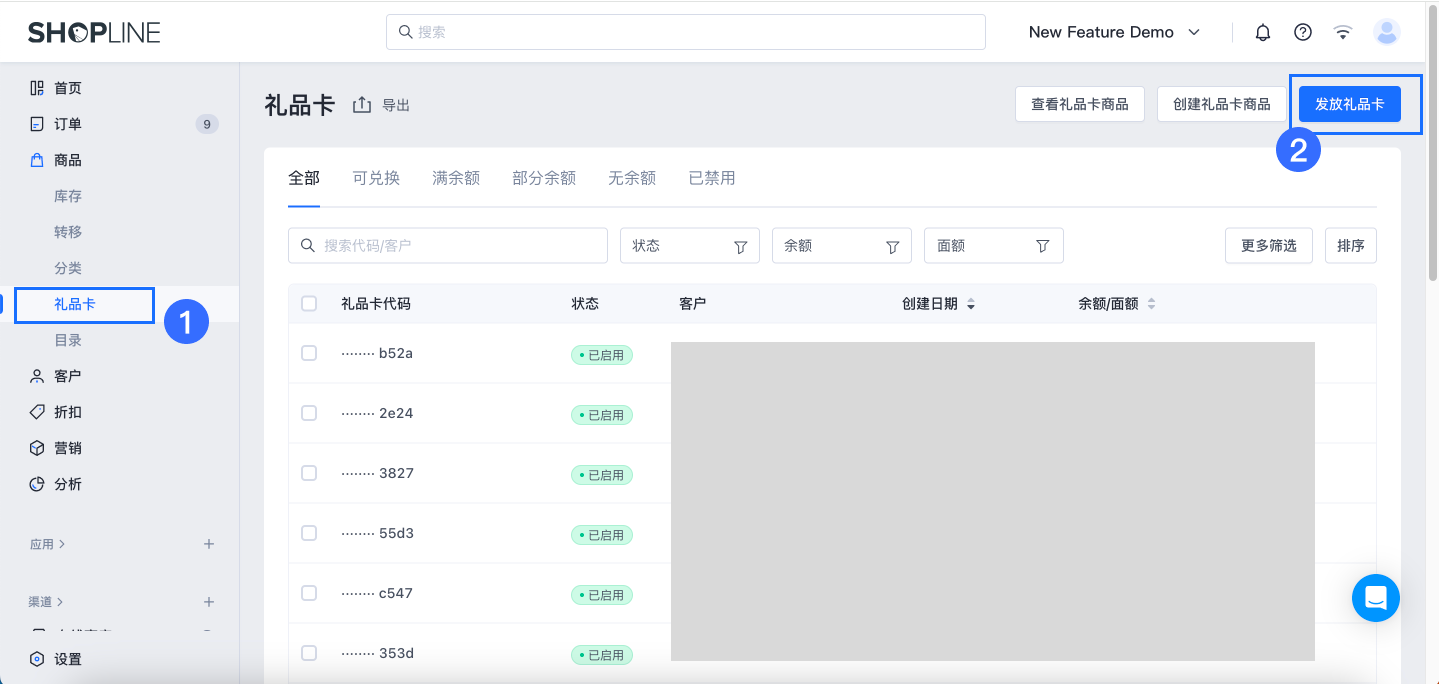Click the 面额 filter funnel icon
The width and height of the screenshot is (1439, 684).
(x=1043, y=246)
